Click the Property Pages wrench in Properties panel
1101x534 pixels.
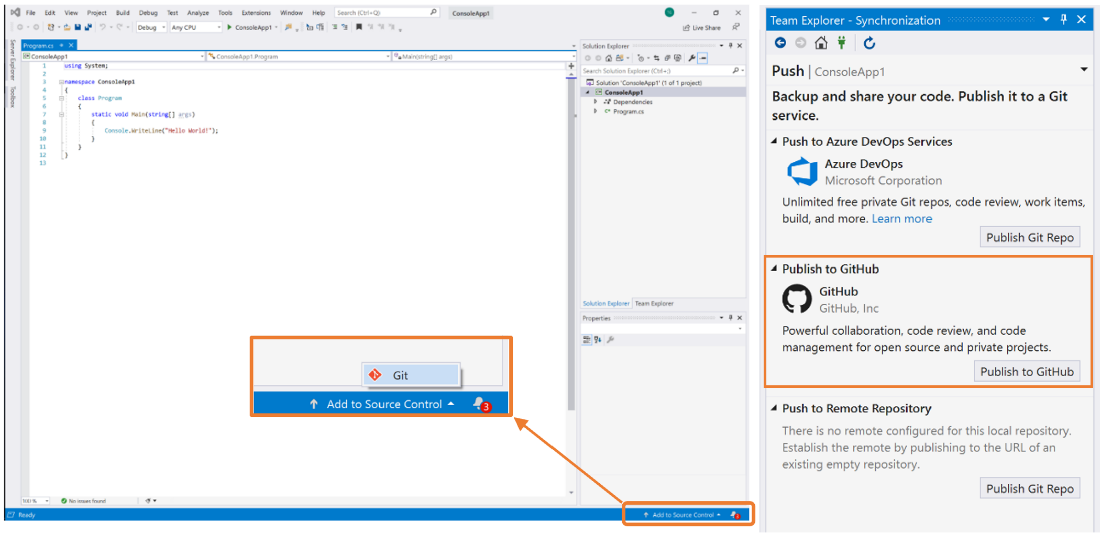pos(610,340)
